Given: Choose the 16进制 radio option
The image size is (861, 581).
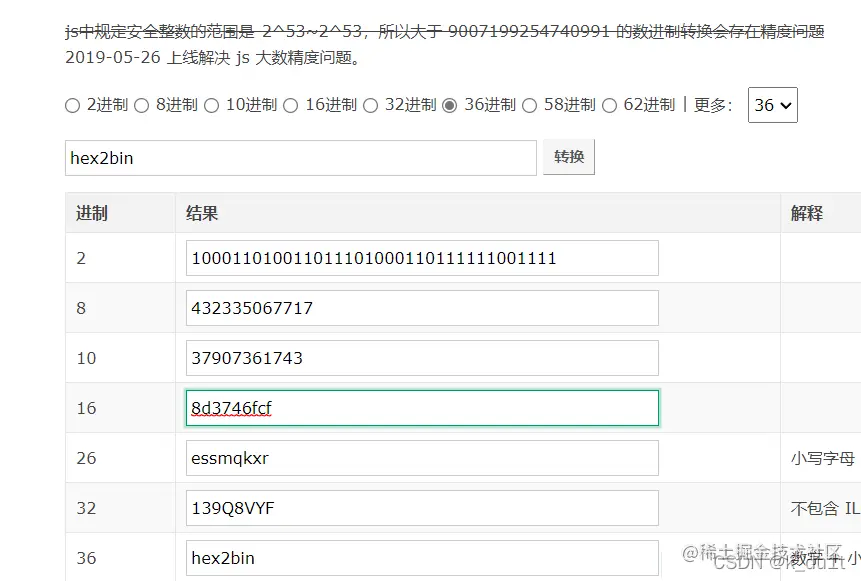Looking at the screenshot, I should click(x=291, y=105).
